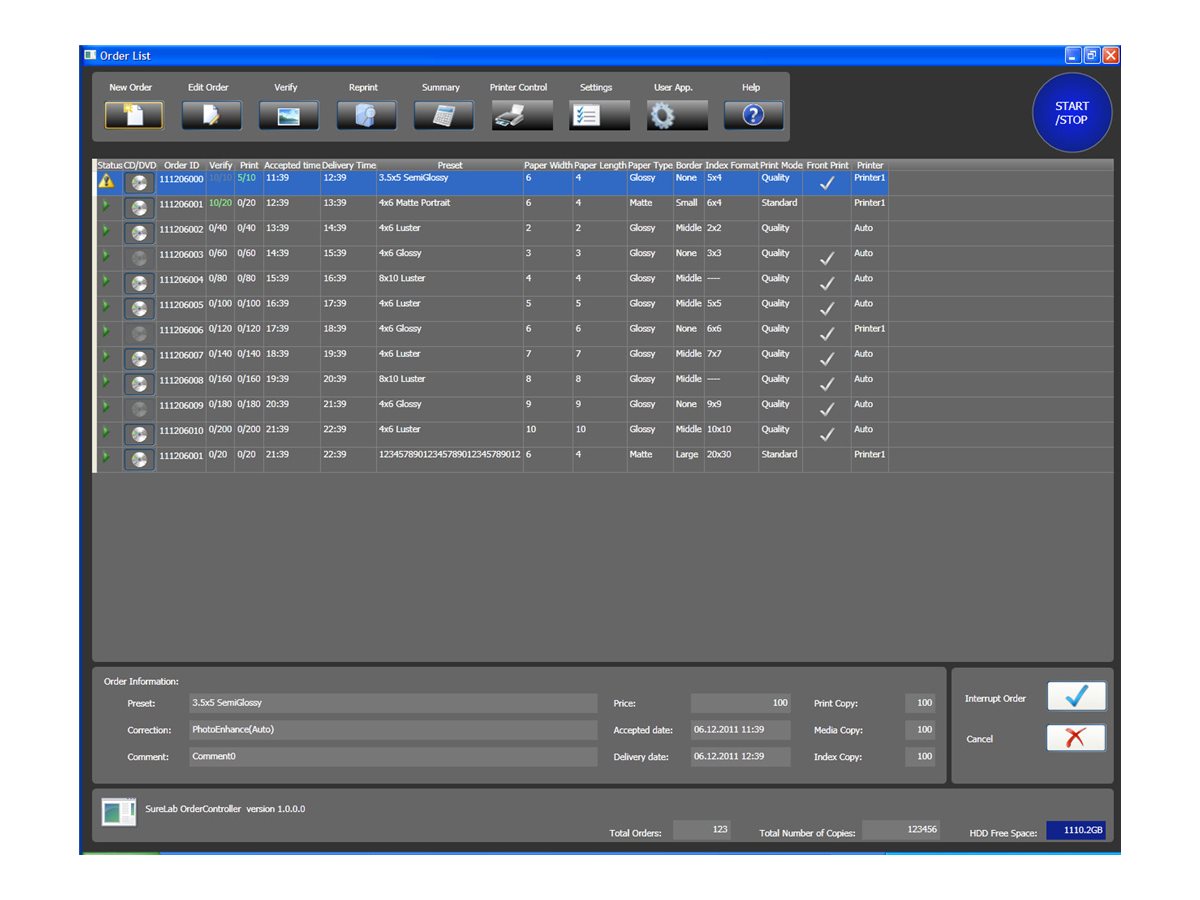Click the Reprint icon
The width and height of the screenshot is (1200, 900).
[366, 115]
